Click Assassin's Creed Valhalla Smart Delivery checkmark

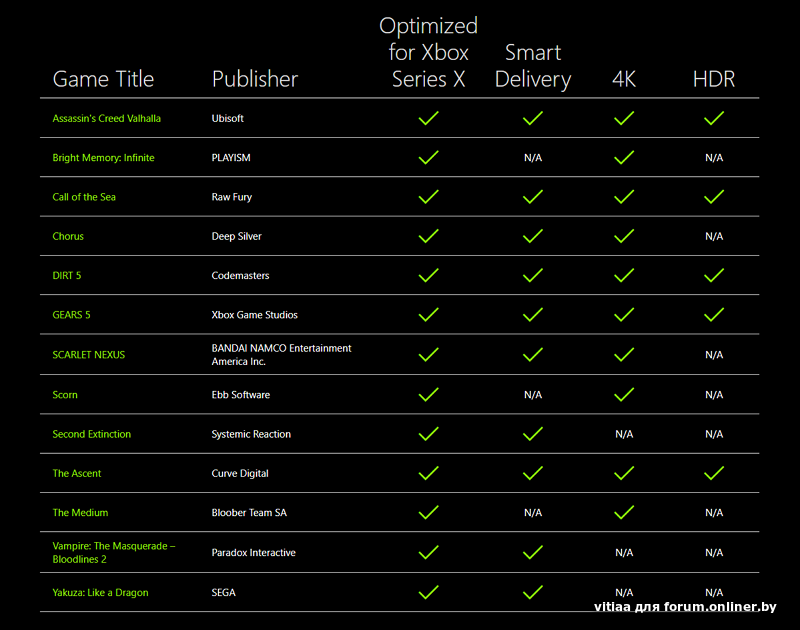pos(533,118)
